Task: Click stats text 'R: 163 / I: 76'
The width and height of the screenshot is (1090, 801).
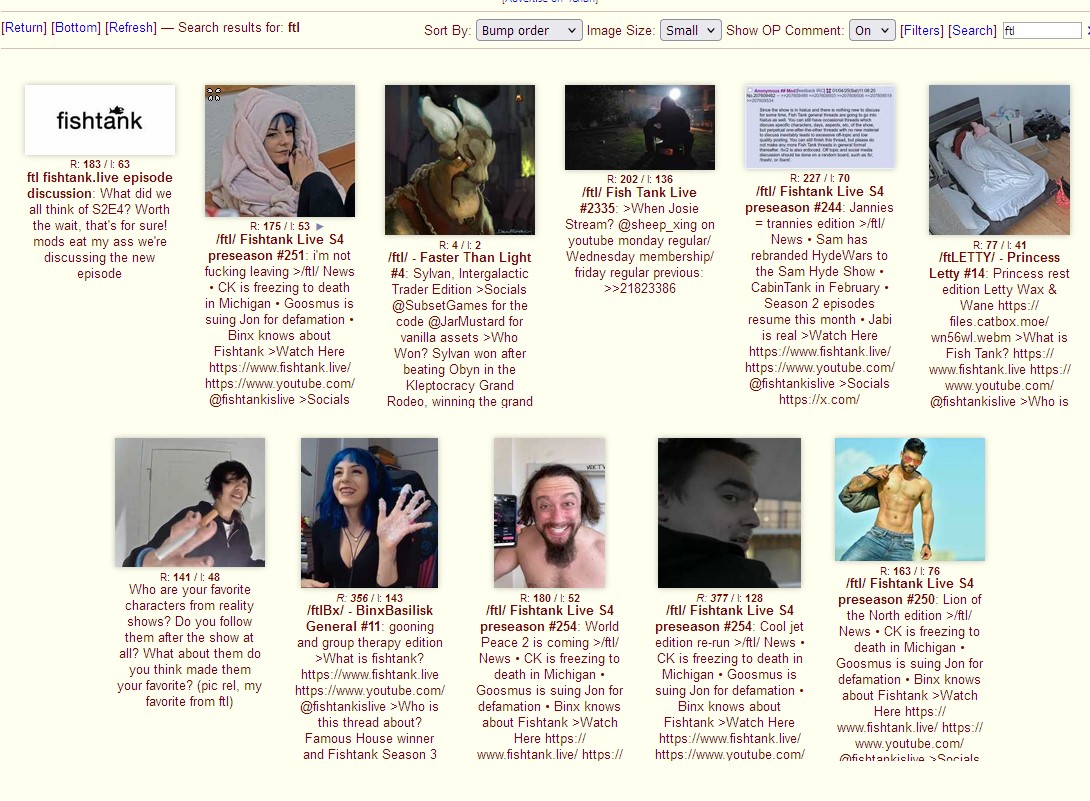Action: pos(909,570)
